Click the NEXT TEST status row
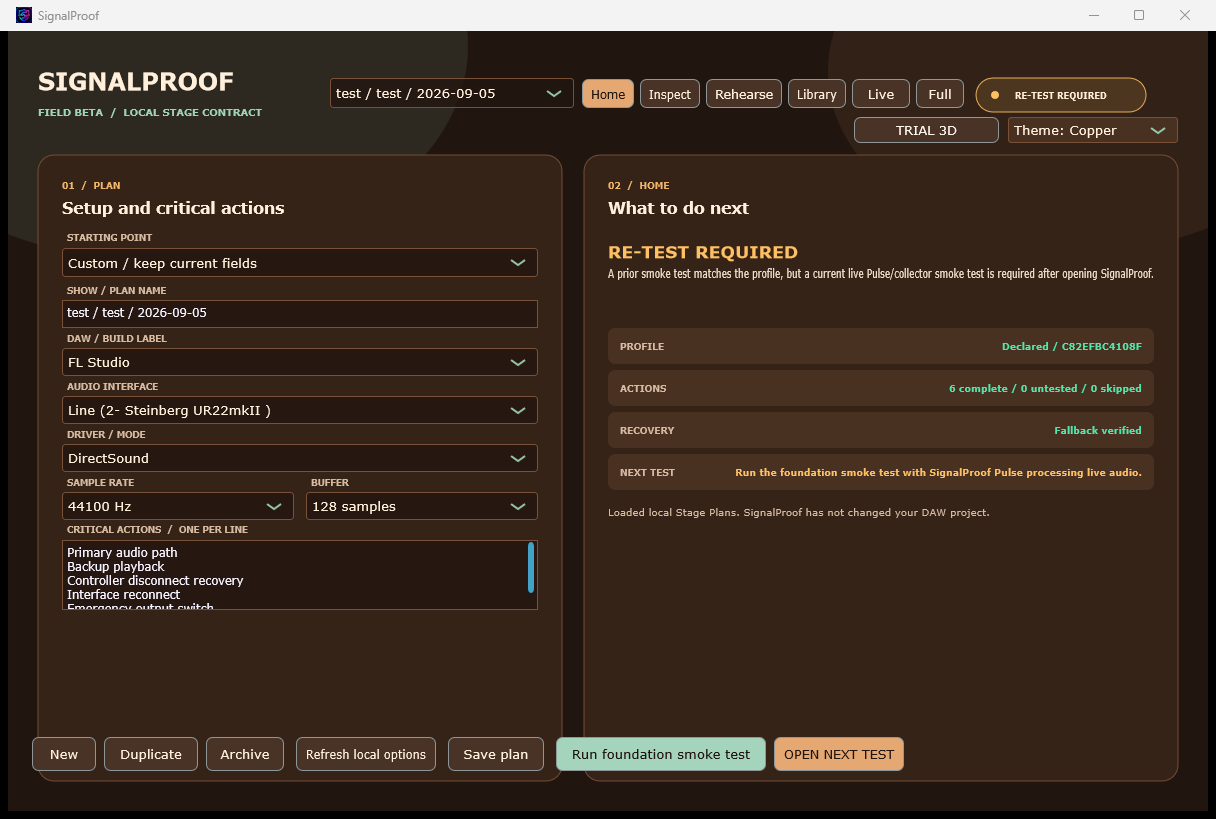 click(881, 472)
